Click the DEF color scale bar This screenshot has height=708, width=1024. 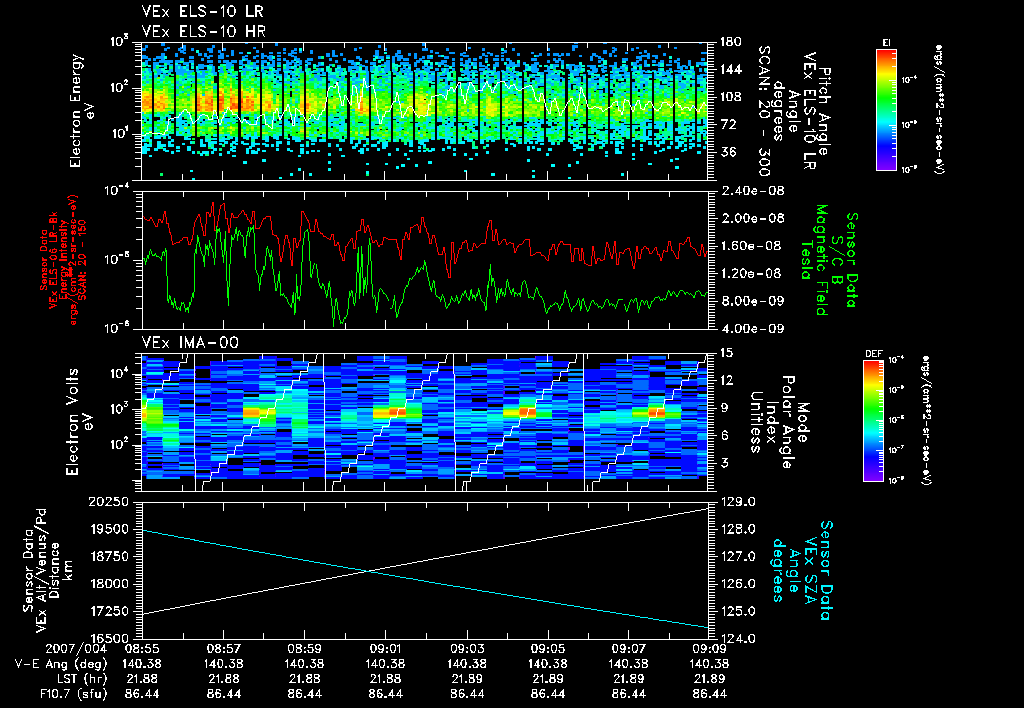(x=874, y=421)
